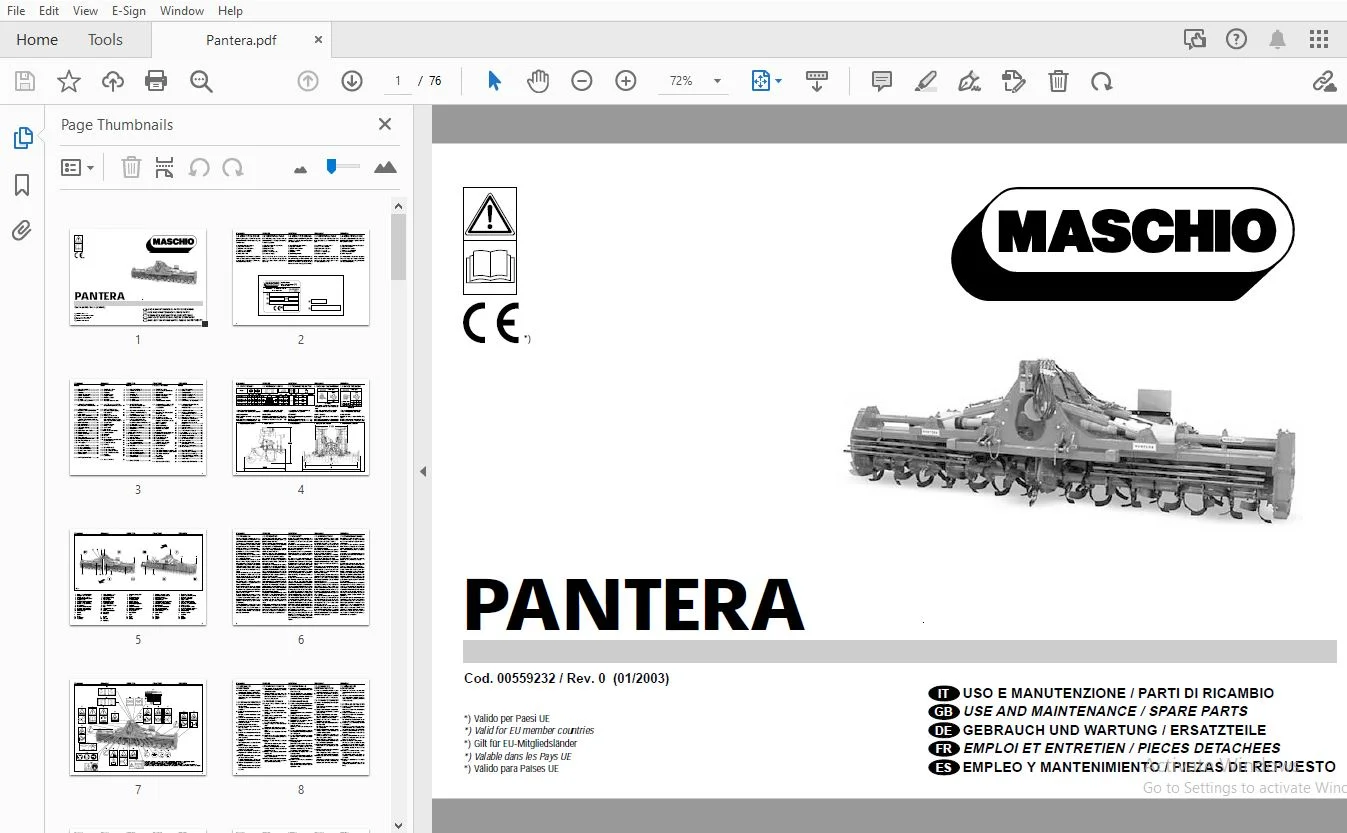Print the Pantera document
1347x833 pixels.
(156, 81)
